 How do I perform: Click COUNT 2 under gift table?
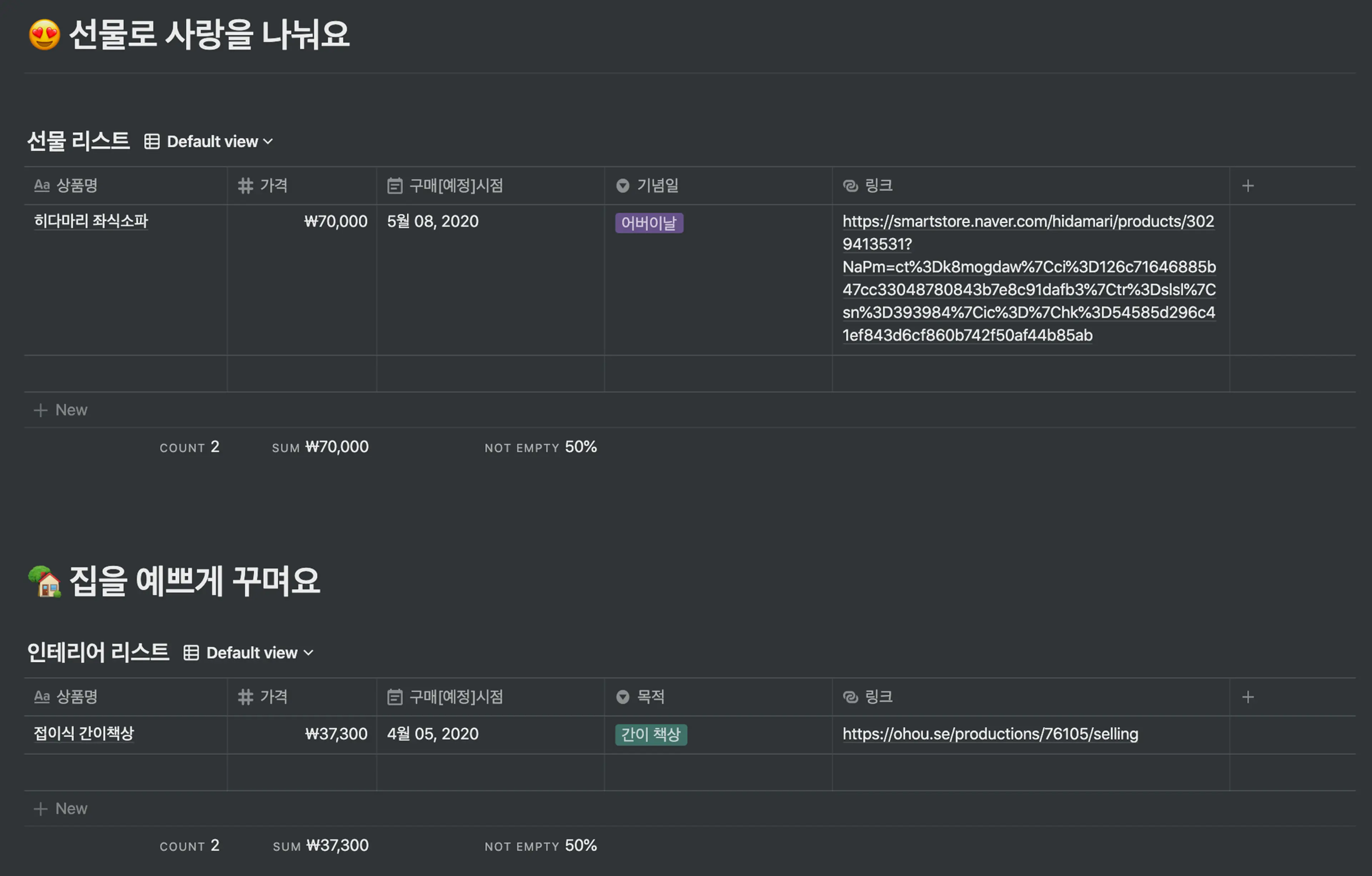189,447
